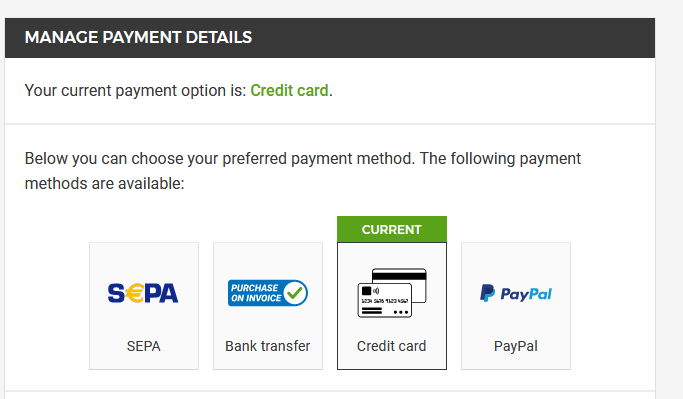Select the "PayPal" text label
Viewport: 683px width, 399px height.
pyautogui.click(x=516, y=347)
